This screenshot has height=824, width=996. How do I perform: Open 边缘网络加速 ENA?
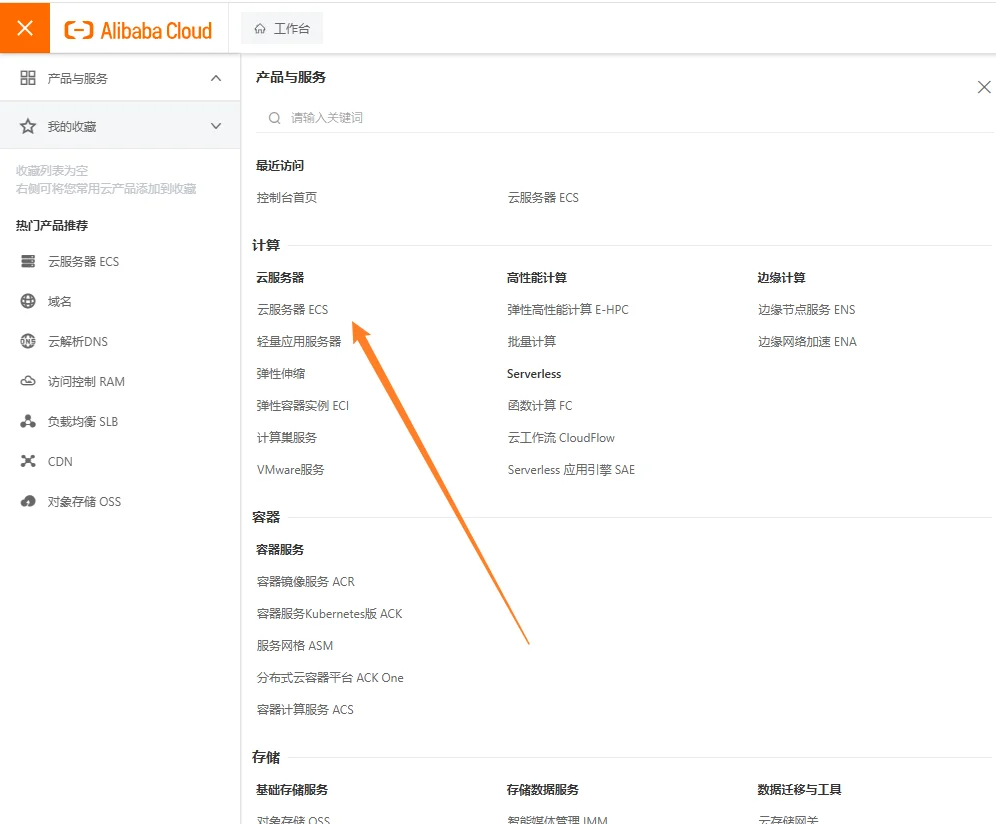click(807, 342)
